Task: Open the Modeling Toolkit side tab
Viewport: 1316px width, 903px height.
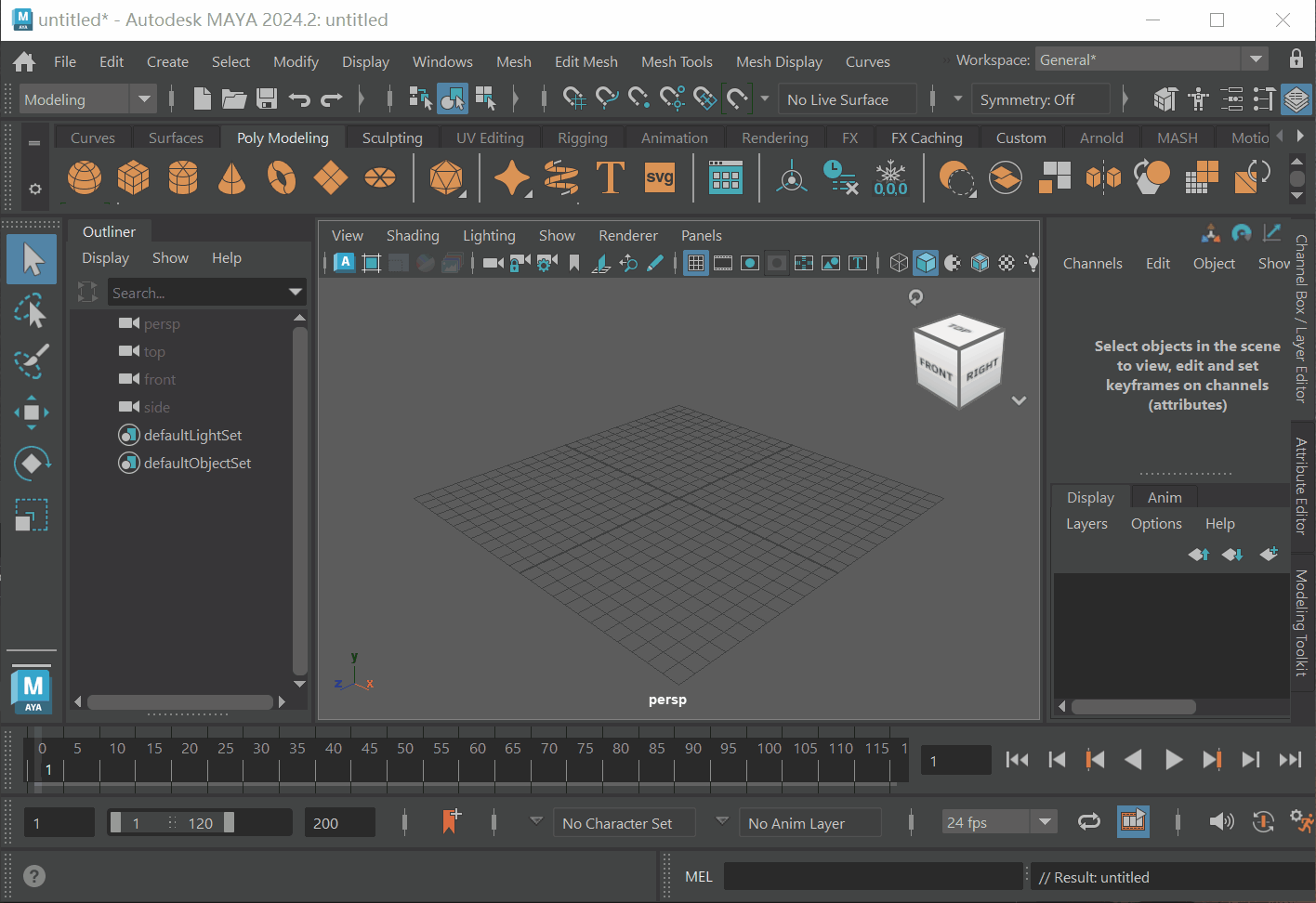Action: click(x=1302, y=622)
